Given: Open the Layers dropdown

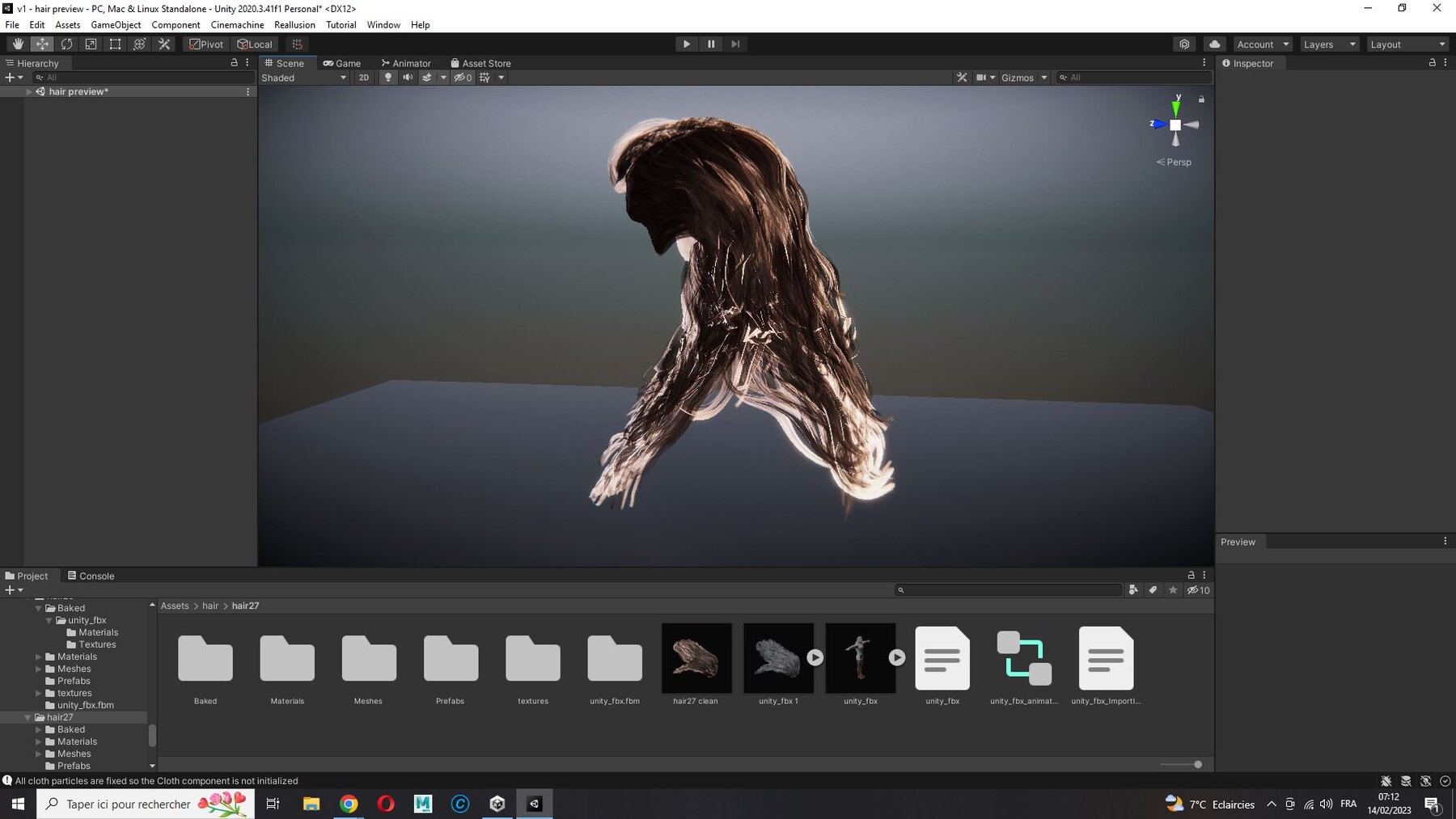Looking at the screenshot, I should 1329,44.
